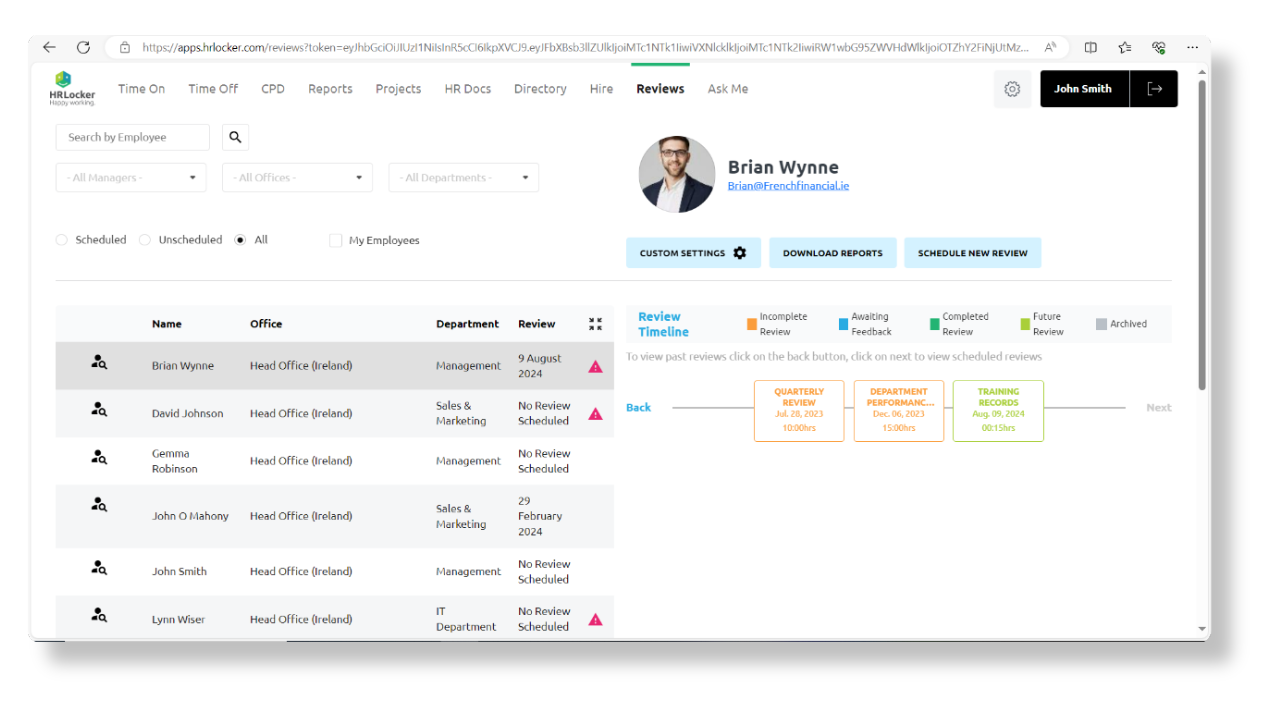Click the alert triangle on Lynn Wiser's row
Image resolution: width=1280 pixels, height=720 pixels.
click(595, 618)
